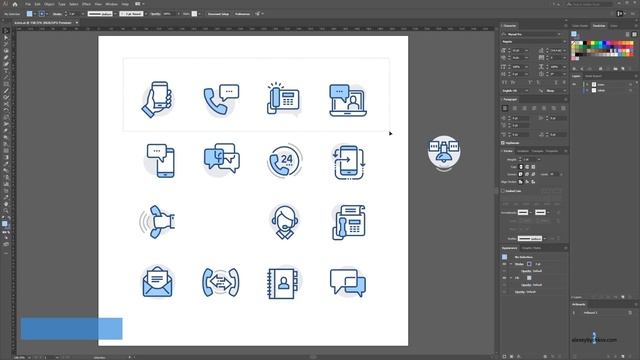Click the Fill swatch in the control bar

(x=29, y=14)
